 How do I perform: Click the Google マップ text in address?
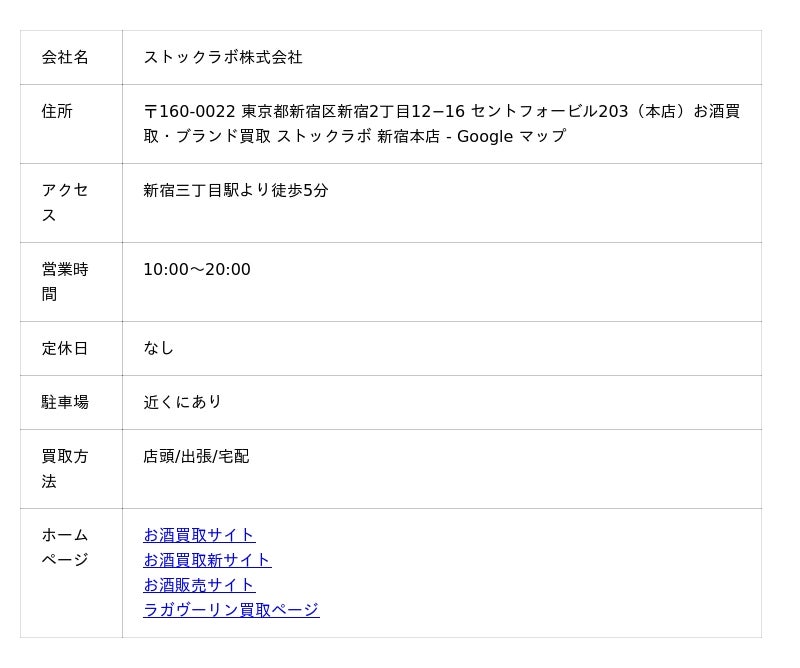pyautogui.click(x=511, y=137)
